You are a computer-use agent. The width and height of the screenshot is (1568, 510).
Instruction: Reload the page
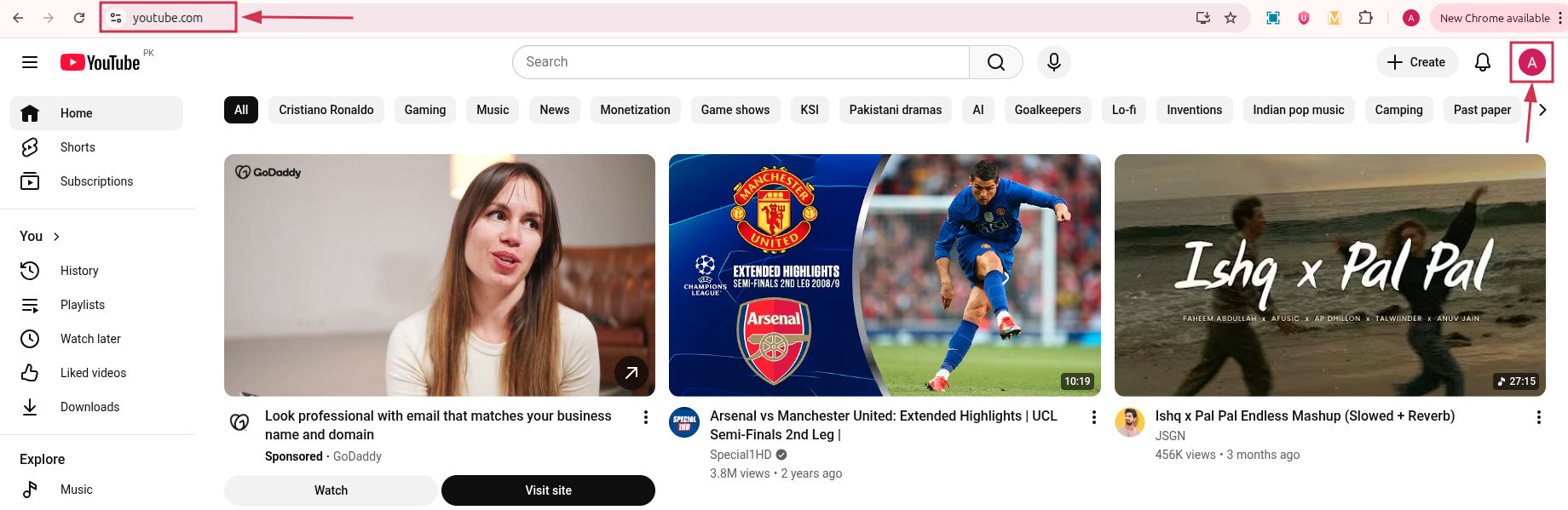79,18
